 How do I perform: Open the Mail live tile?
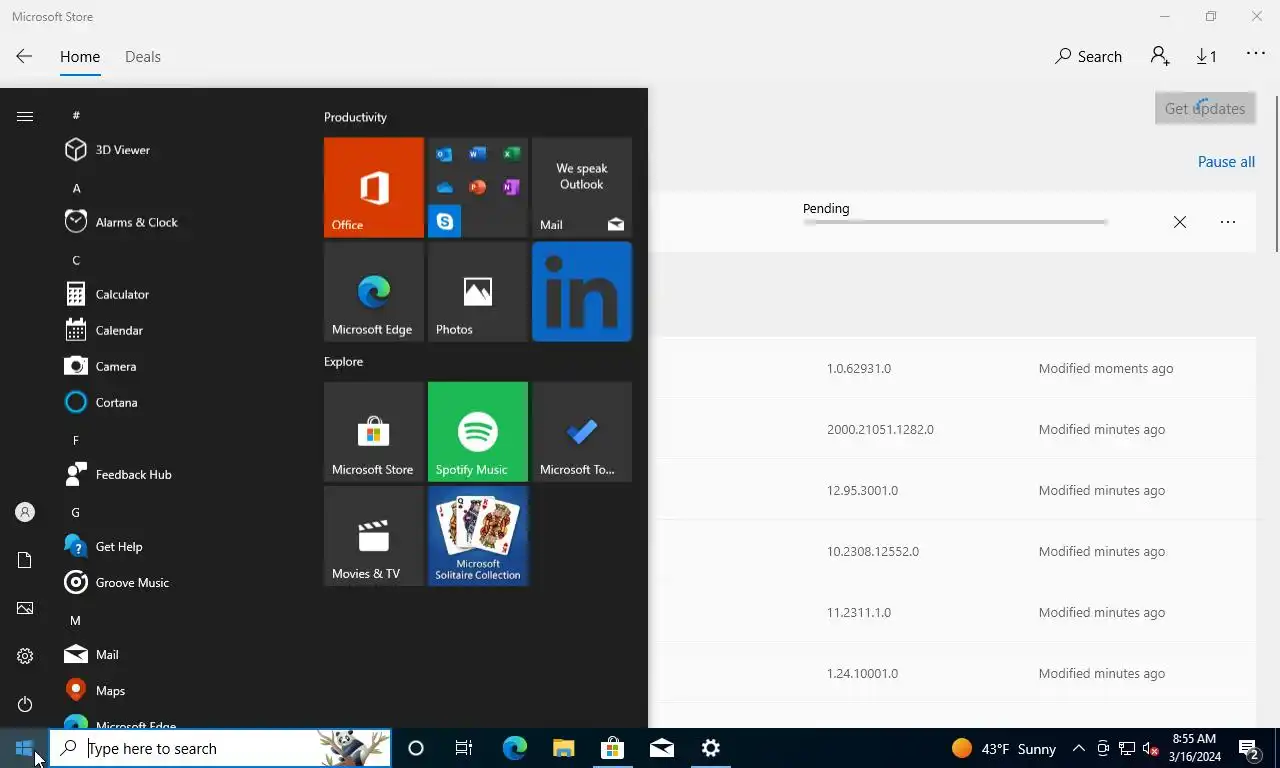tap(582, 188)
